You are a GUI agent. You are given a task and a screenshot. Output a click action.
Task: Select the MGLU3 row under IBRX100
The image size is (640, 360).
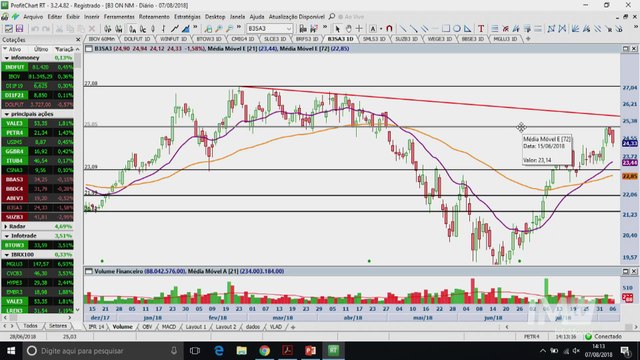pos(37,264)
